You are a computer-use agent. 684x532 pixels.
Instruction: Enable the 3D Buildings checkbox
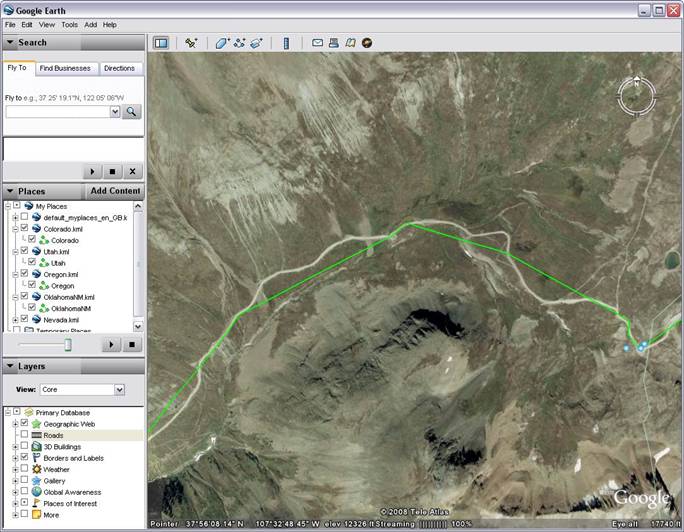pyautogui.click(x=24, y=446)
